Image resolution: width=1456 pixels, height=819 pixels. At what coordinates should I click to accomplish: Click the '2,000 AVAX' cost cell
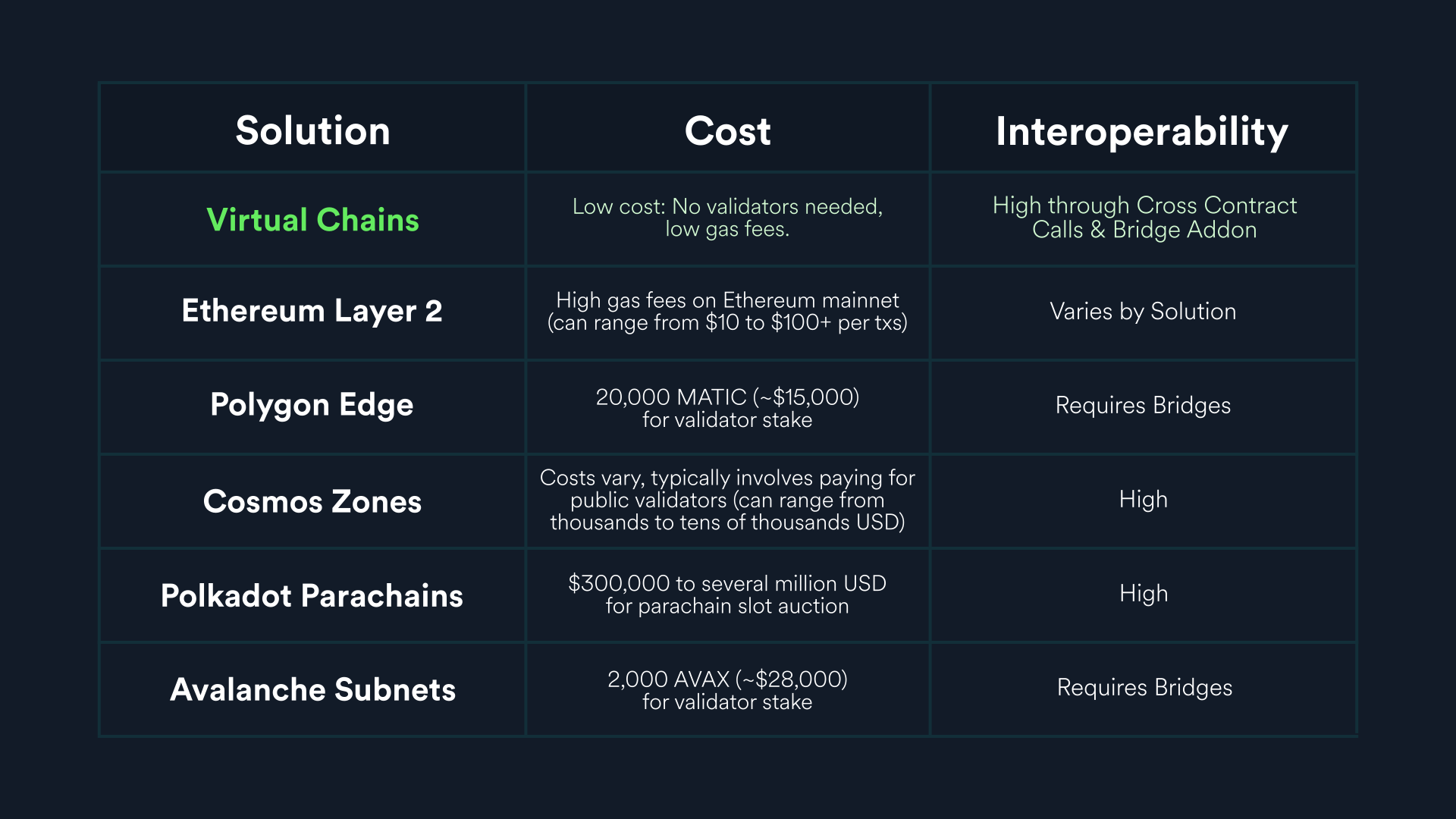point(727,690)
